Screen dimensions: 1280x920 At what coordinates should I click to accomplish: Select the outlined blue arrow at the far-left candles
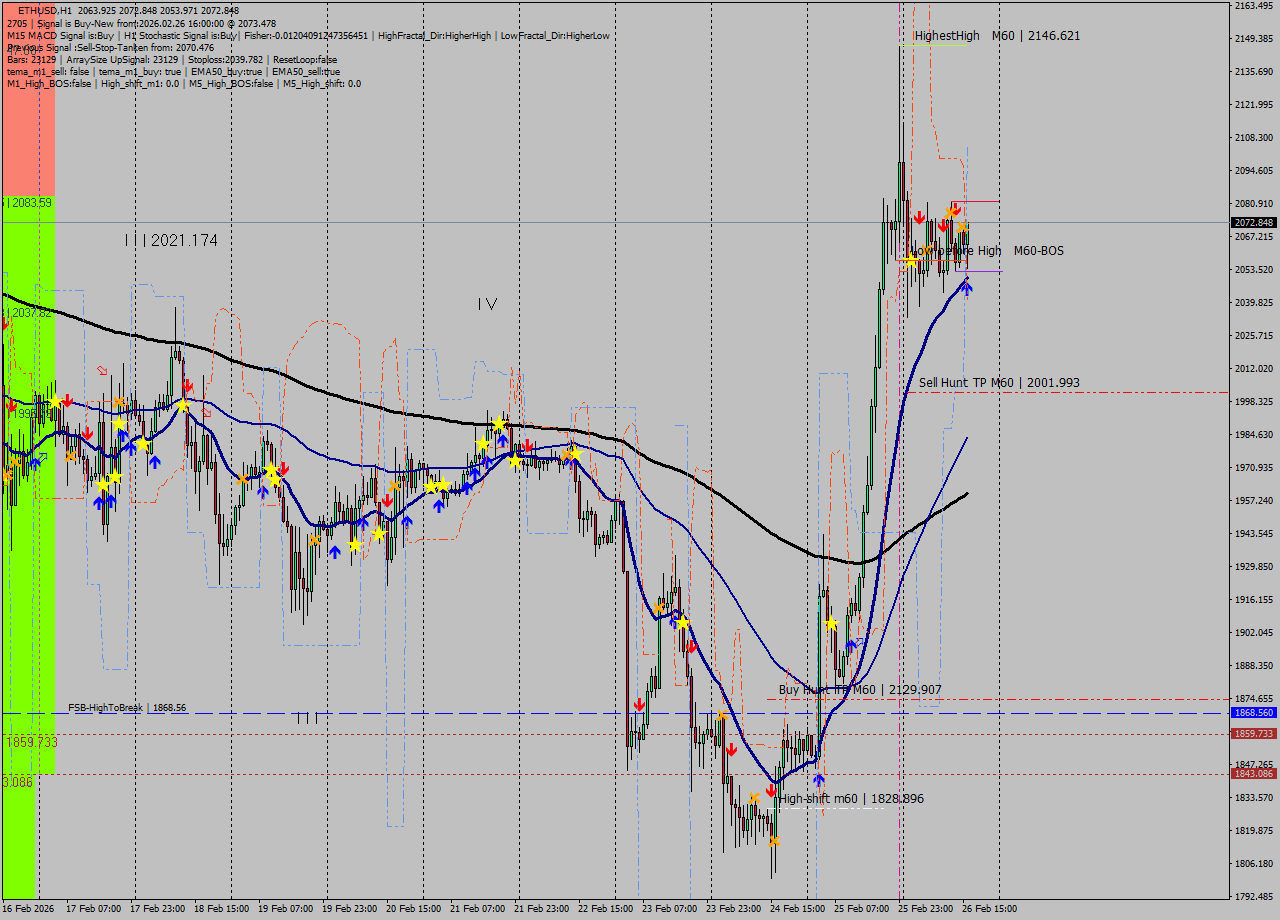pos(43,456)
